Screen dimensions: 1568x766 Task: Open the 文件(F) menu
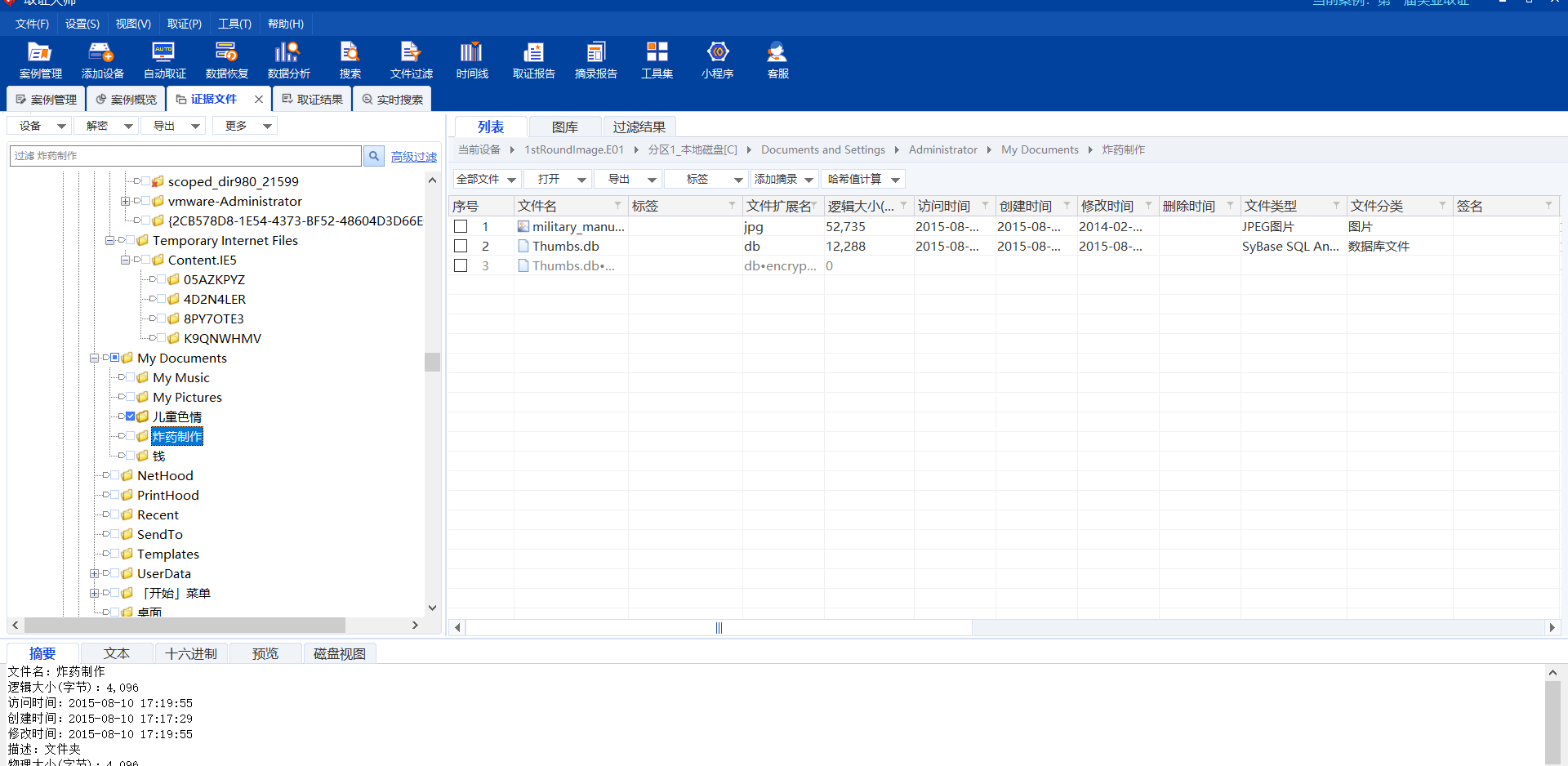(32, 24)
